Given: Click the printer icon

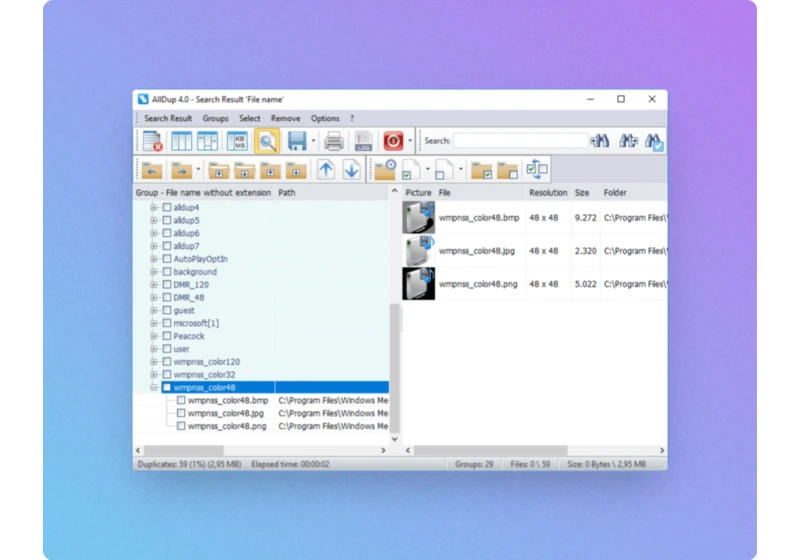Looking at the screenshot, I should (x=334, y=141).
